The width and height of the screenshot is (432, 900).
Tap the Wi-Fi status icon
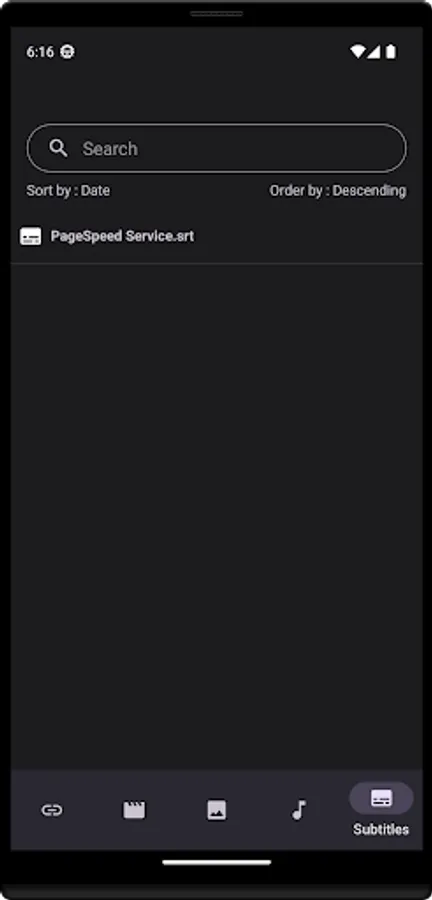click(x=357, y=52)
